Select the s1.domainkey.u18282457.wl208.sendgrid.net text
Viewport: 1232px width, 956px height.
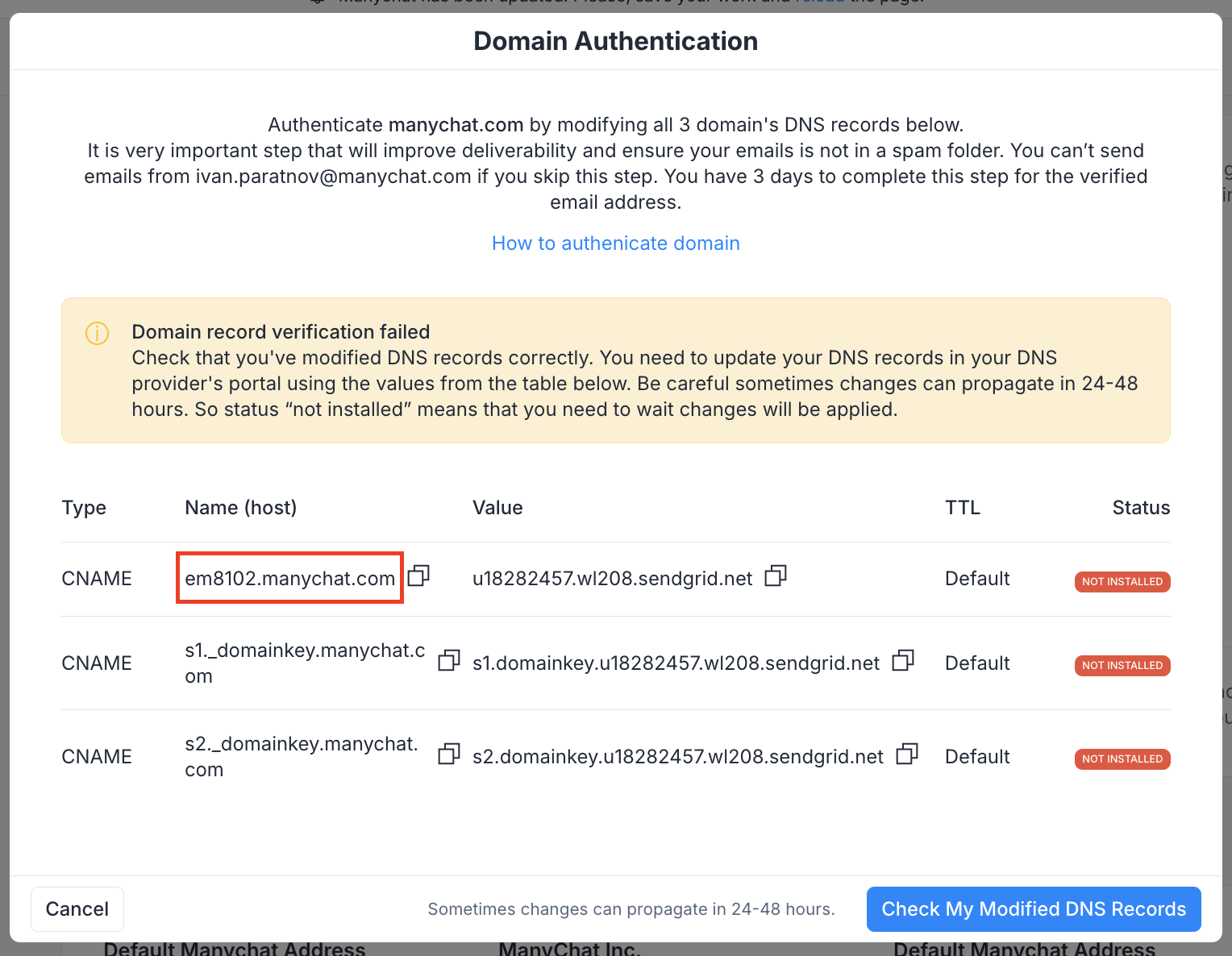(676, 663)
